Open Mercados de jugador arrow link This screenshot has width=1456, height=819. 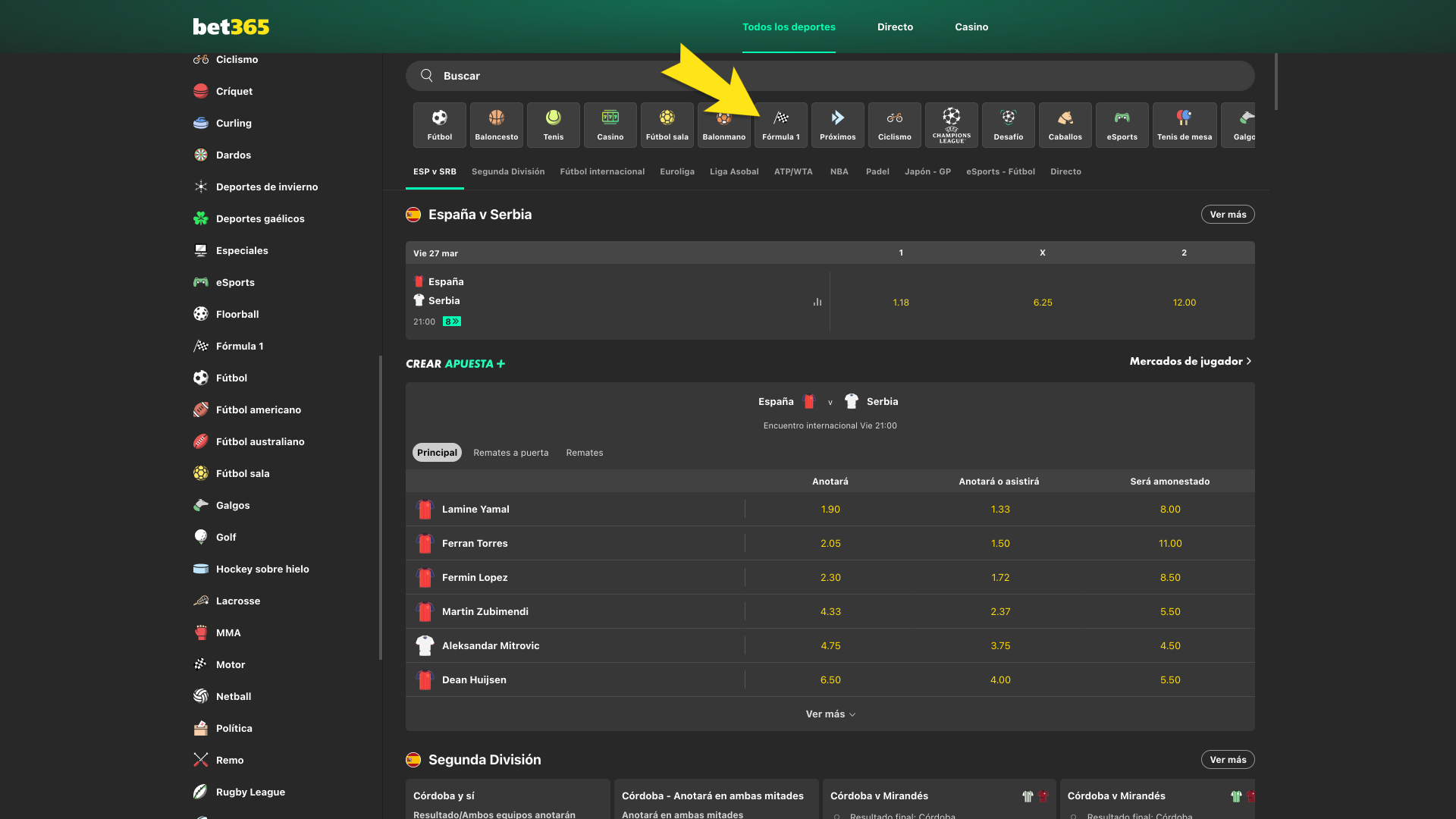tap(1191, 361)
